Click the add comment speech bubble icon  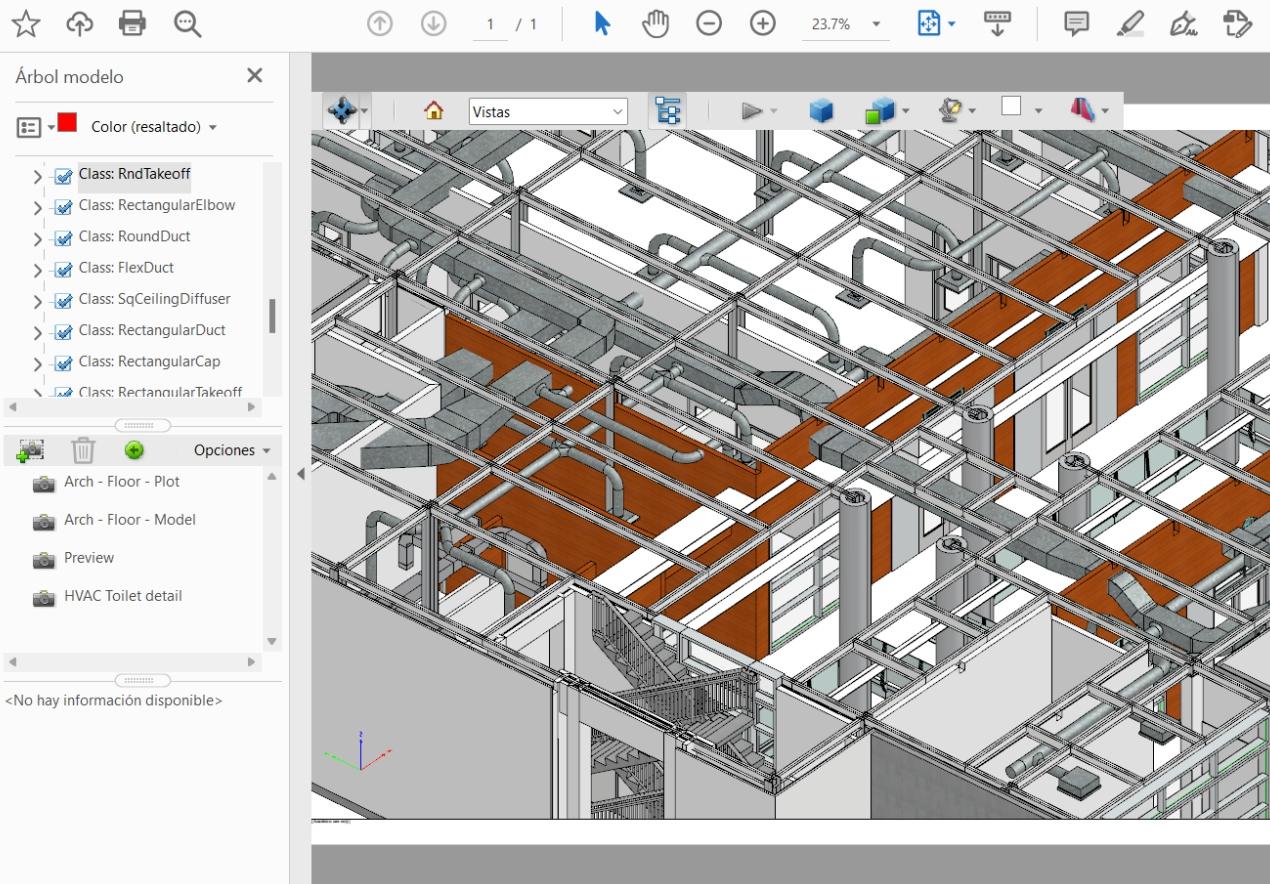tap(1076, 25)
